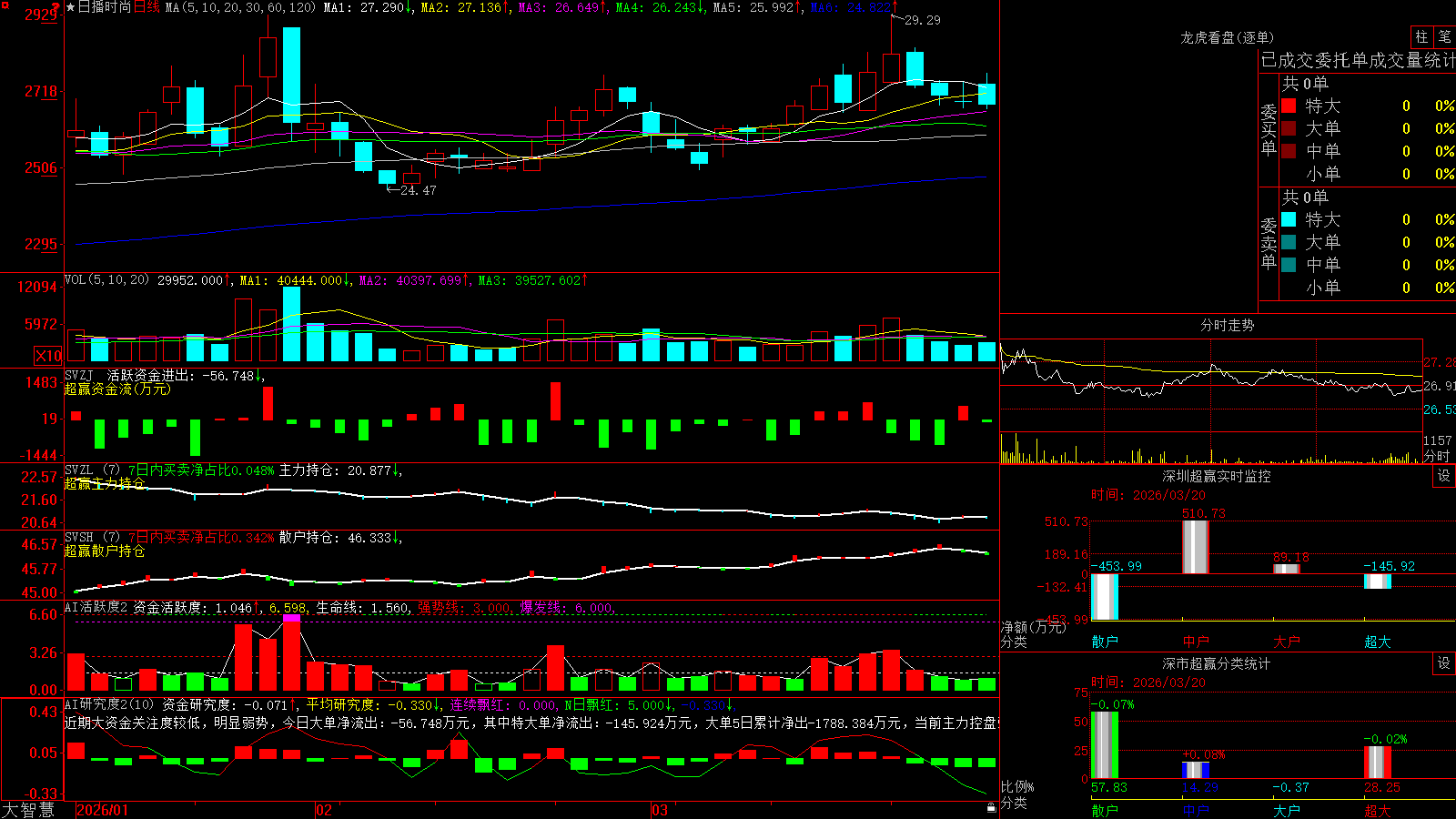The height and width of the screenshot is (819, 1456).
Task: Select the AI研究度2(10) indicator label
Action: (x=110, y=704)
